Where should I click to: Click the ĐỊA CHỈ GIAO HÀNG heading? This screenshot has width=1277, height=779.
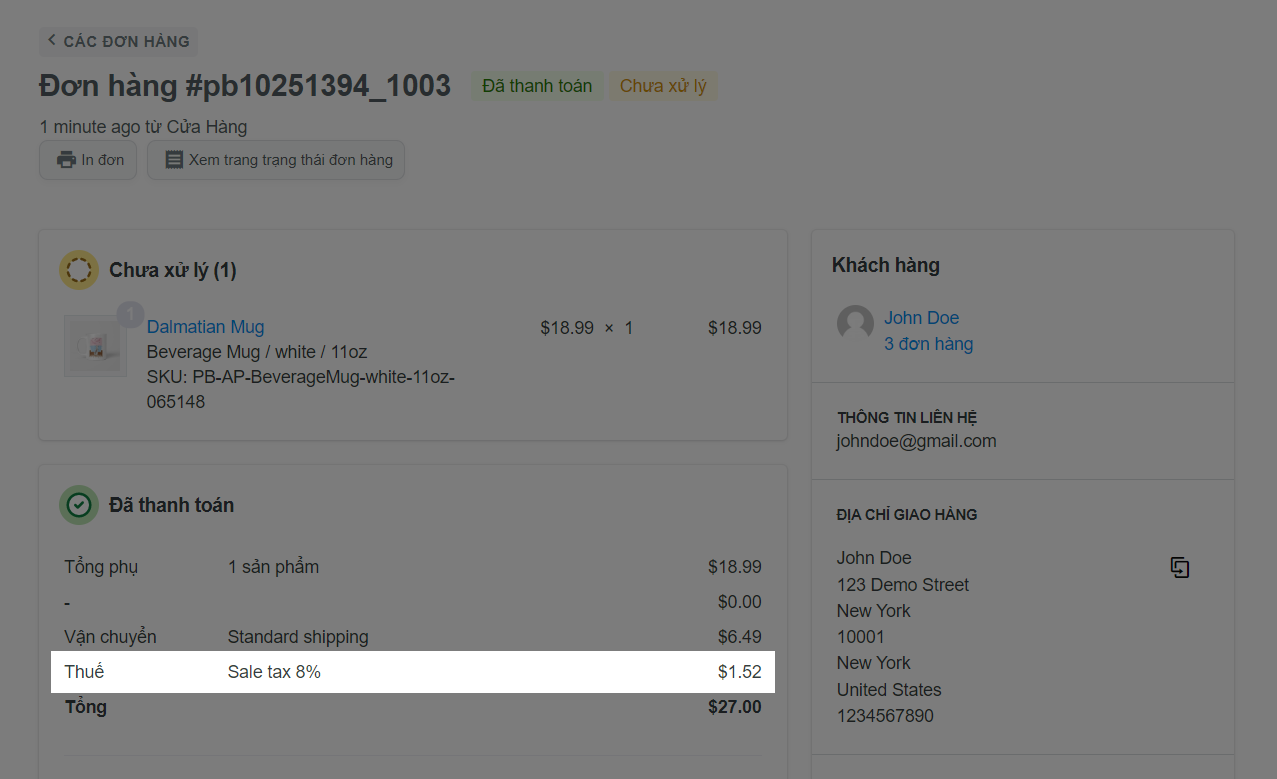907,515
